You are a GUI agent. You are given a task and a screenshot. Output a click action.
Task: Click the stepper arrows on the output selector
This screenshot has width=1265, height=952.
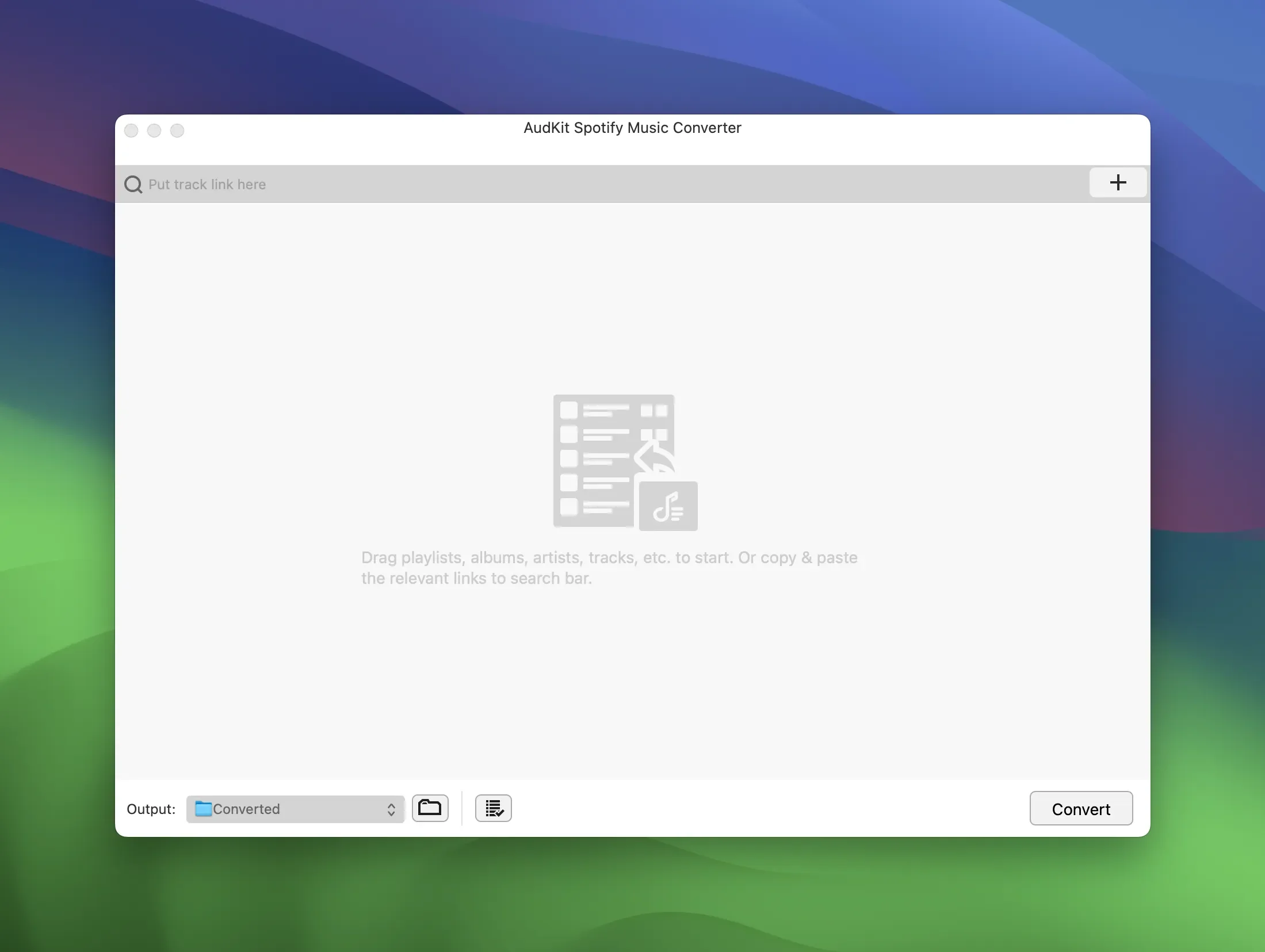(x=391, y=809)
